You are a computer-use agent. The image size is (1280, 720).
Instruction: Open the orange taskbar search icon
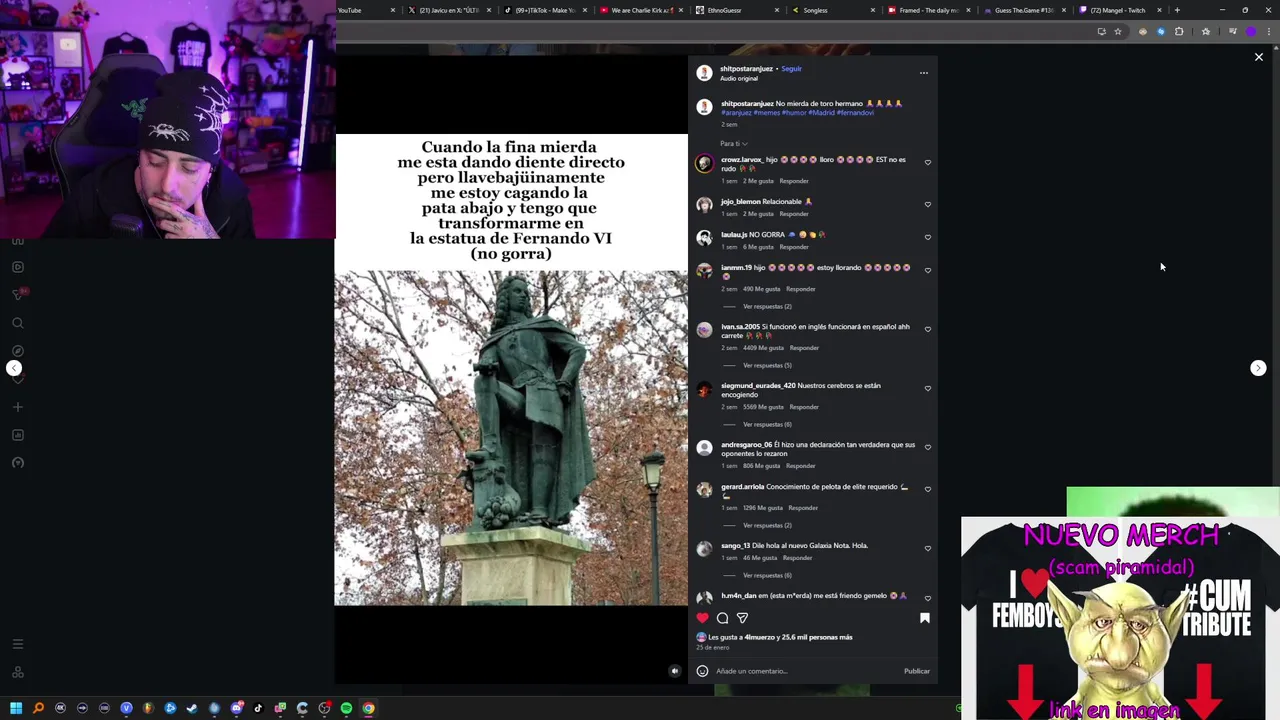[x=38, y=708]
